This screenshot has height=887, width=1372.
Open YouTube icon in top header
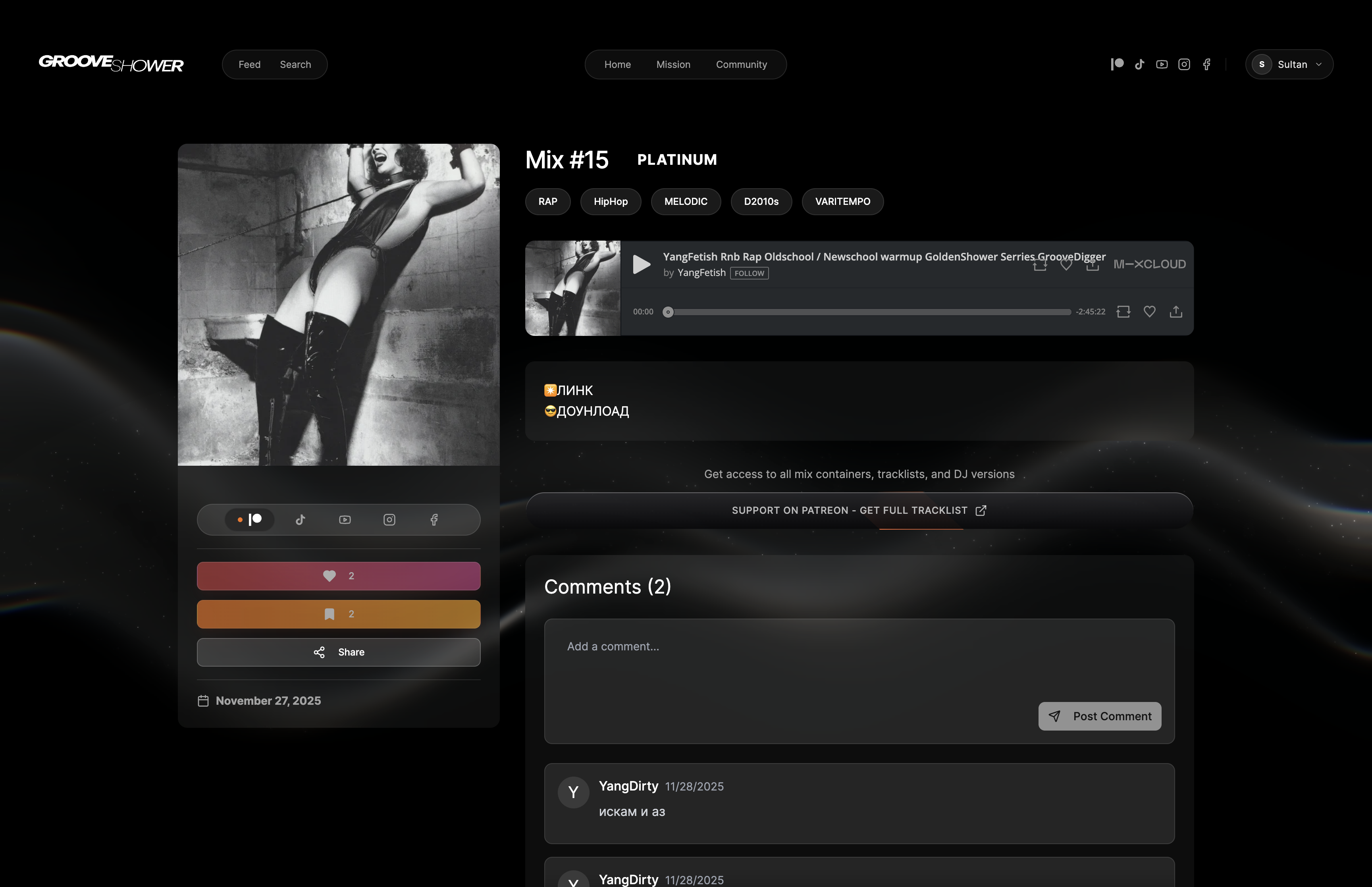(1162, 64)
